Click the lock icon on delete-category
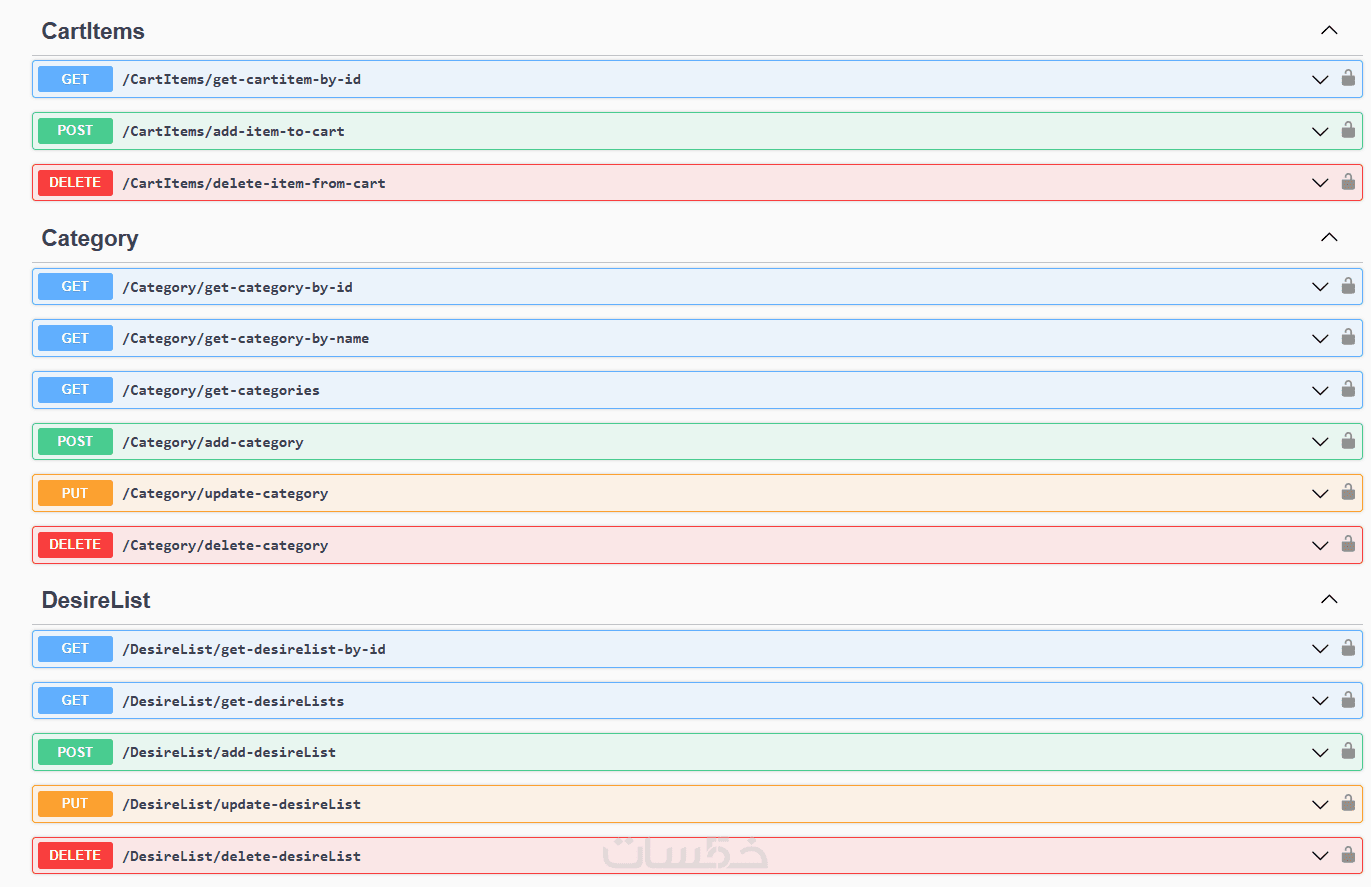This screenshot has height=887, width=1371. (x=1348, y=545)
